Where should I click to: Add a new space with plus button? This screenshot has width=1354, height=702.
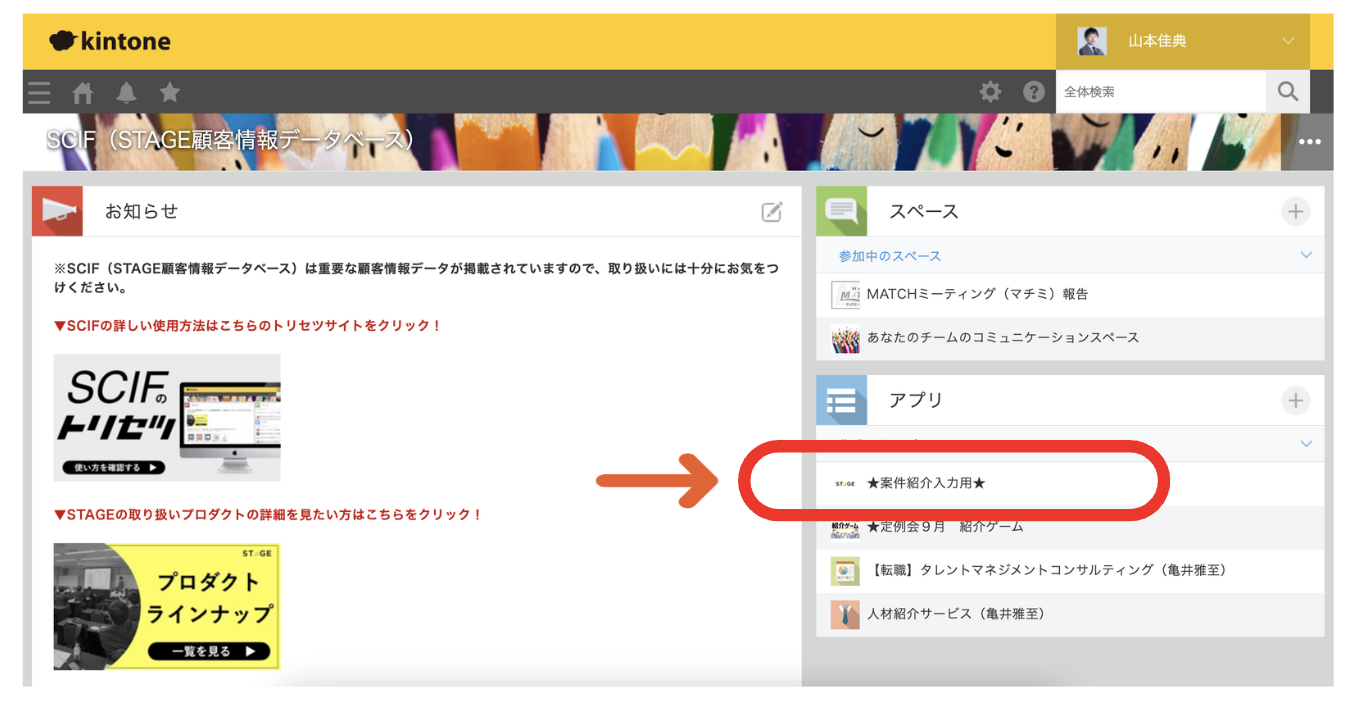coord(1295,211)
